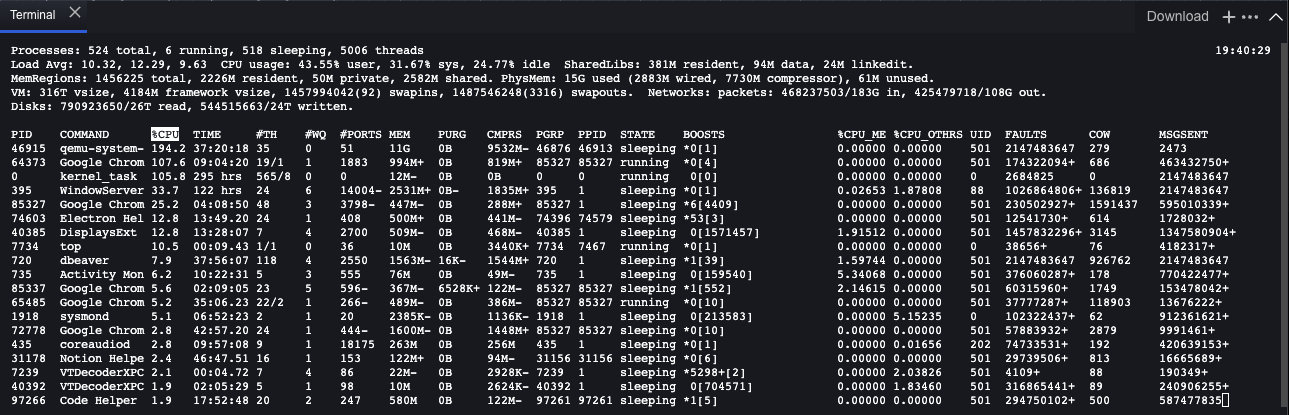Click the STATE column header
The width and height of the screenshot is (1289, 415).
tap(637, 134)
